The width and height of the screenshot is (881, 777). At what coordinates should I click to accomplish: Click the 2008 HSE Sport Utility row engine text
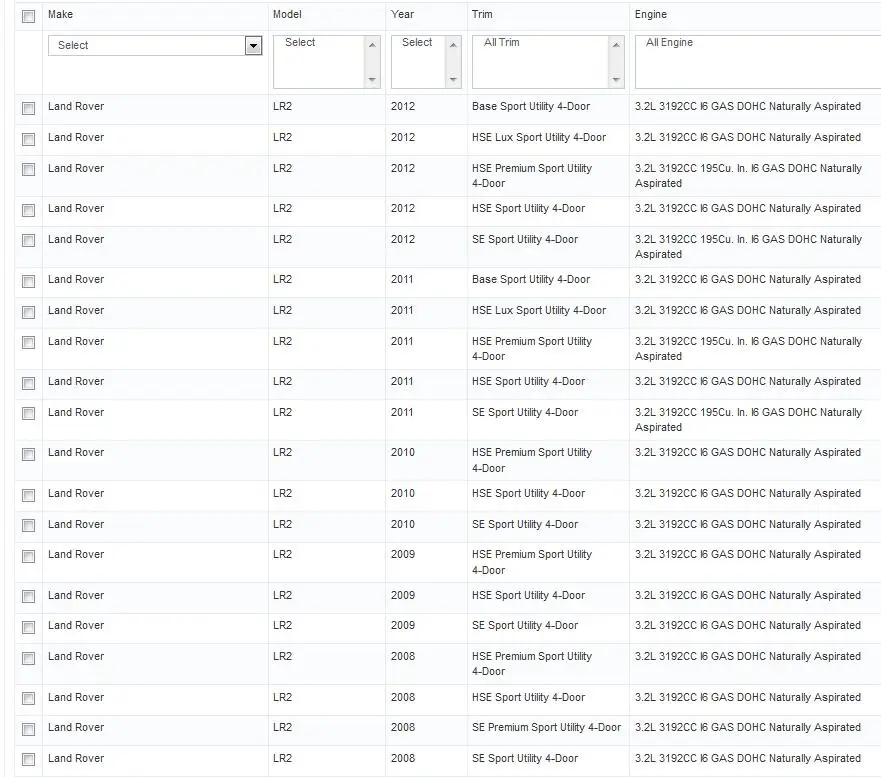click(x=747, y=697)
